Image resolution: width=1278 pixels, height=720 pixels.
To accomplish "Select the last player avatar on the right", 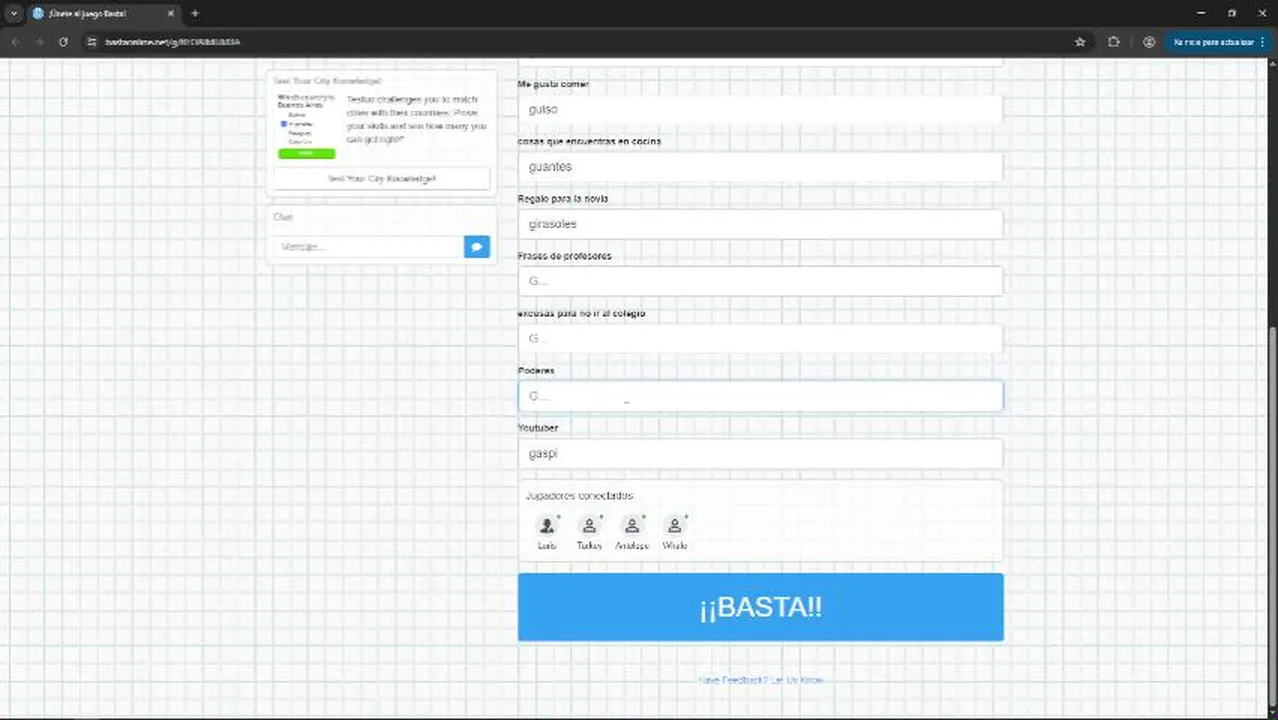I will click(675, 525).
